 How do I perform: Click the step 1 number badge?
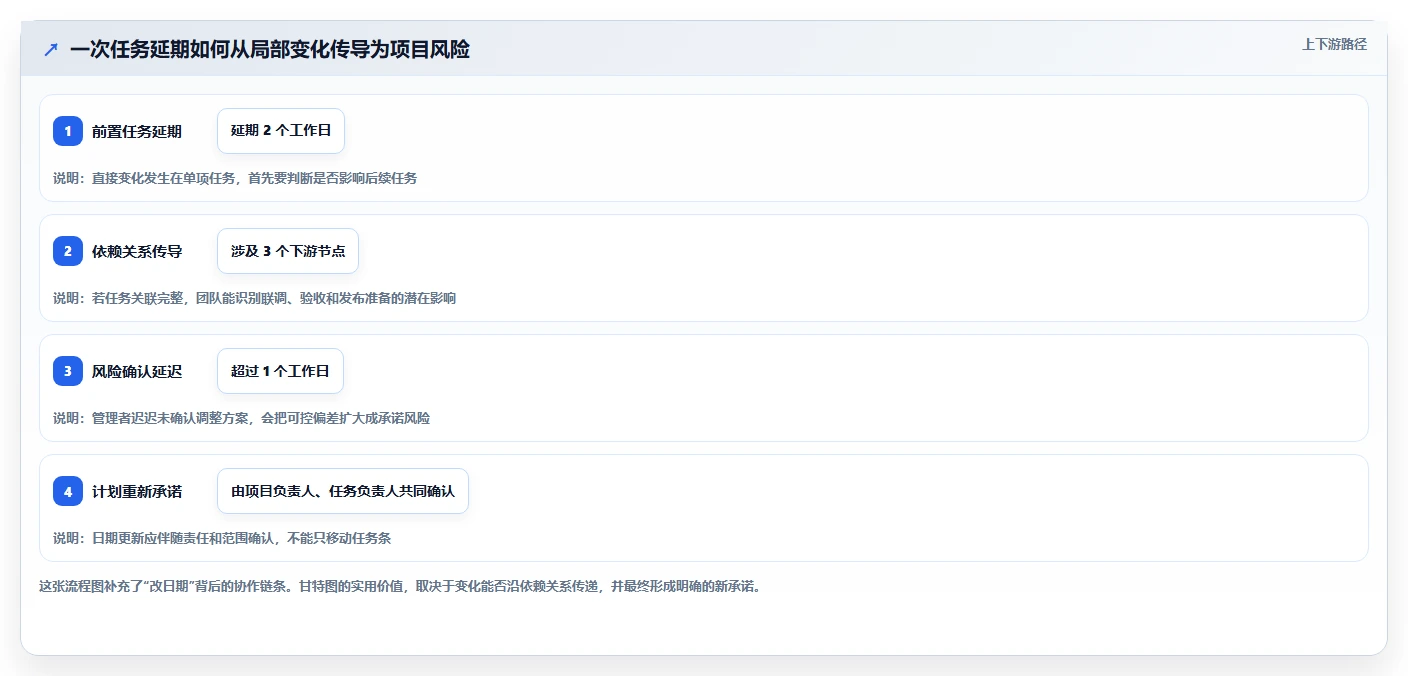(x=68, y=131)
